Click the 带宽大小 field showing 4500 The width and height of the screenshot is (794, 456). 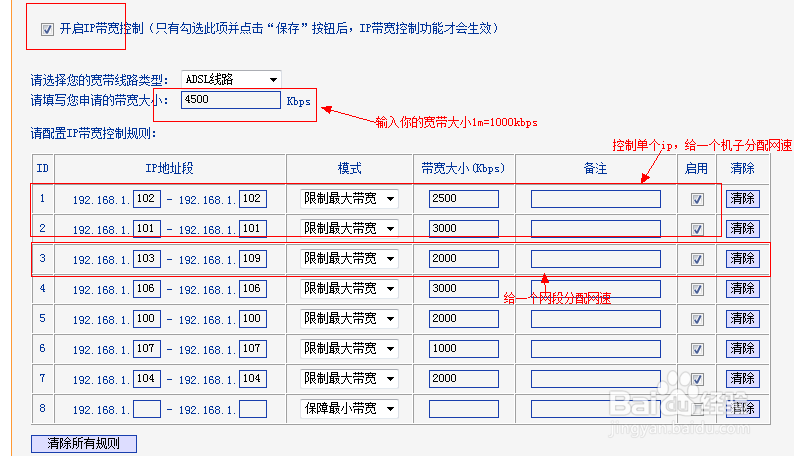click(x=231, y=100)
